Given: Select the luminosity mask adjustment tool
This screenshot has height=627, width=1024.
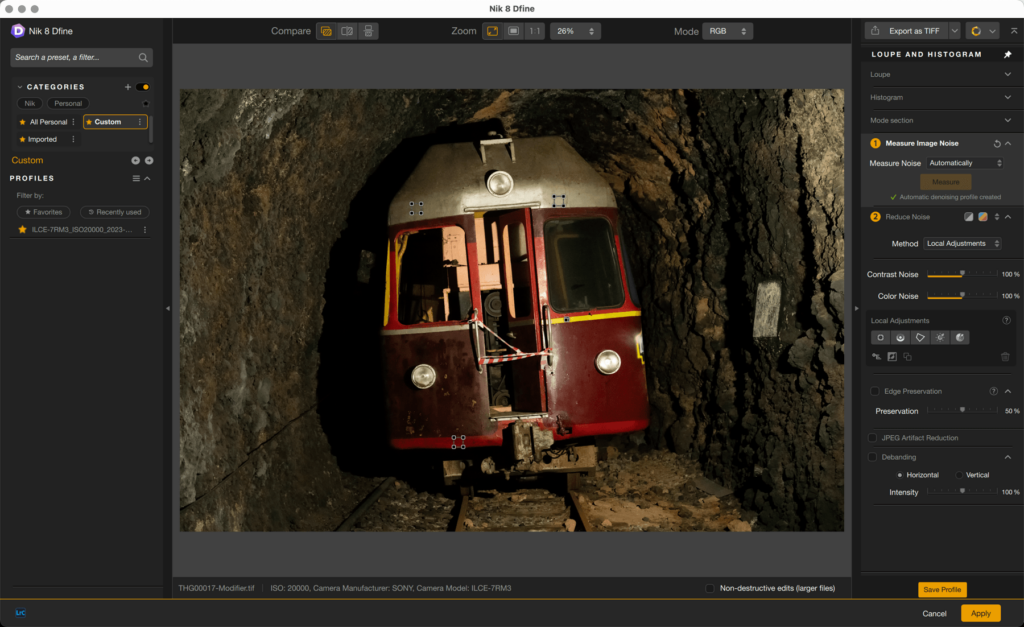Looking at the screenshot, I should 940,338.
